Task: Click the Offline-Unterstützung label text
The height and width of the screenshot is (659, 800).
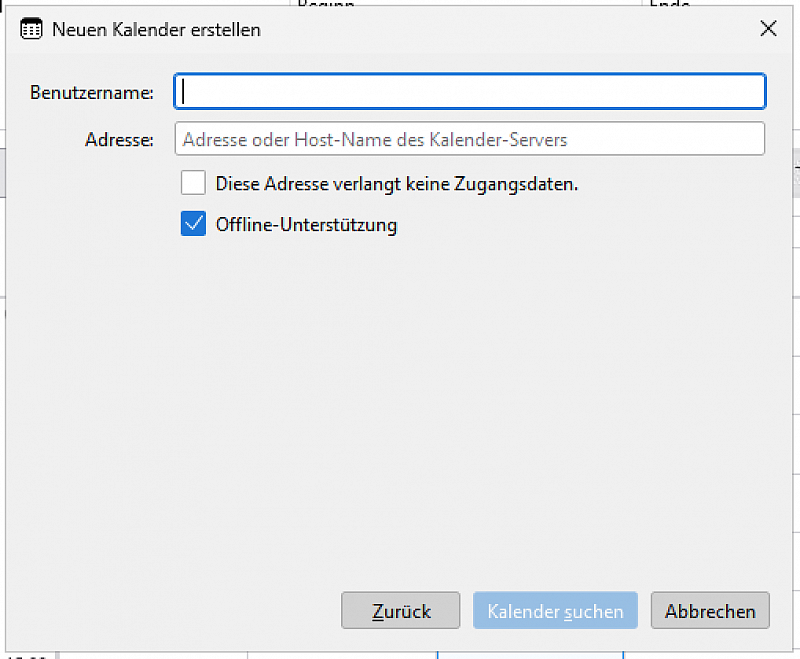Action: pos(306,225)
